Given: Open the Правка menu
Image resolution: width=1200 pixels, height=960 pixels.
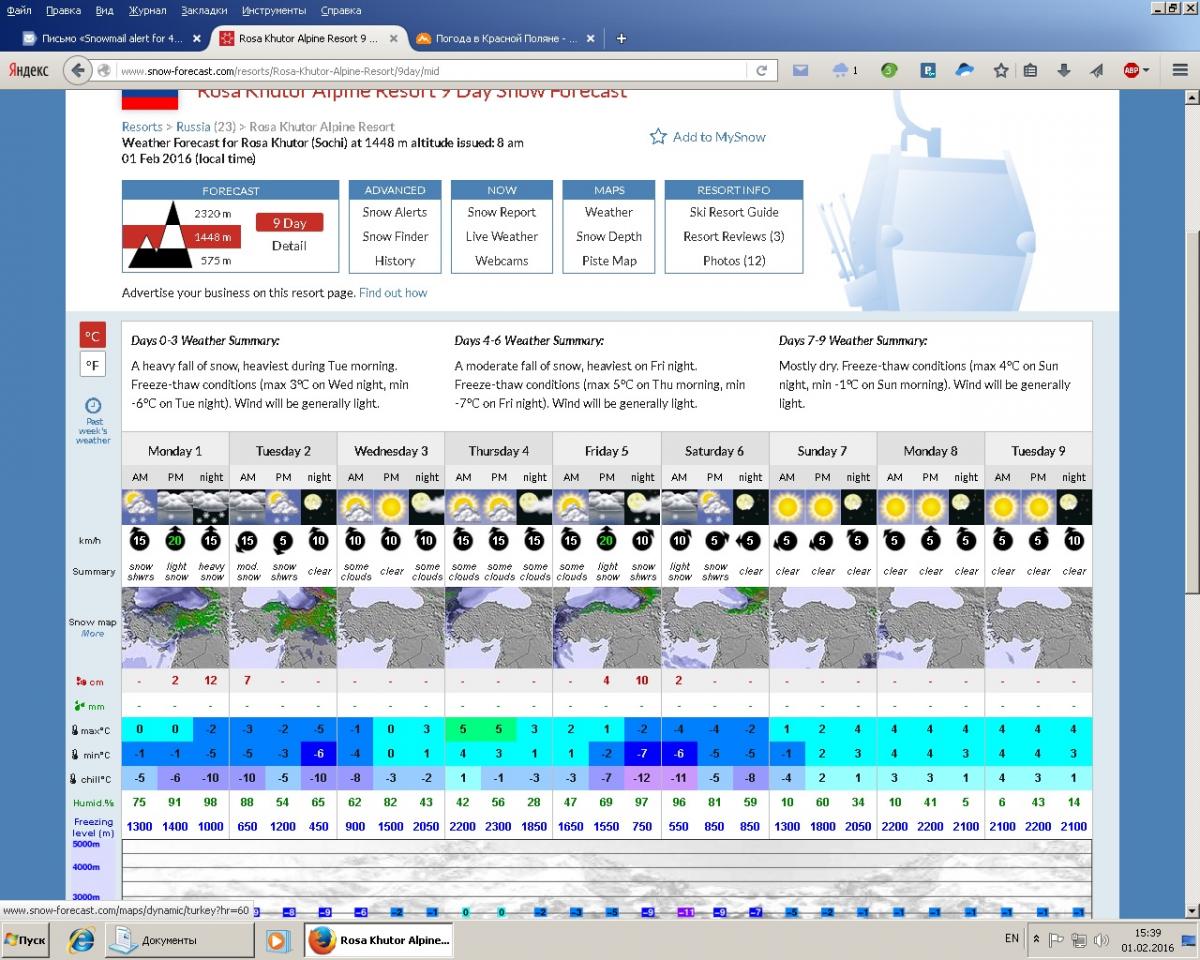Looking at the screenshot, I should click(x=63, y=10).
